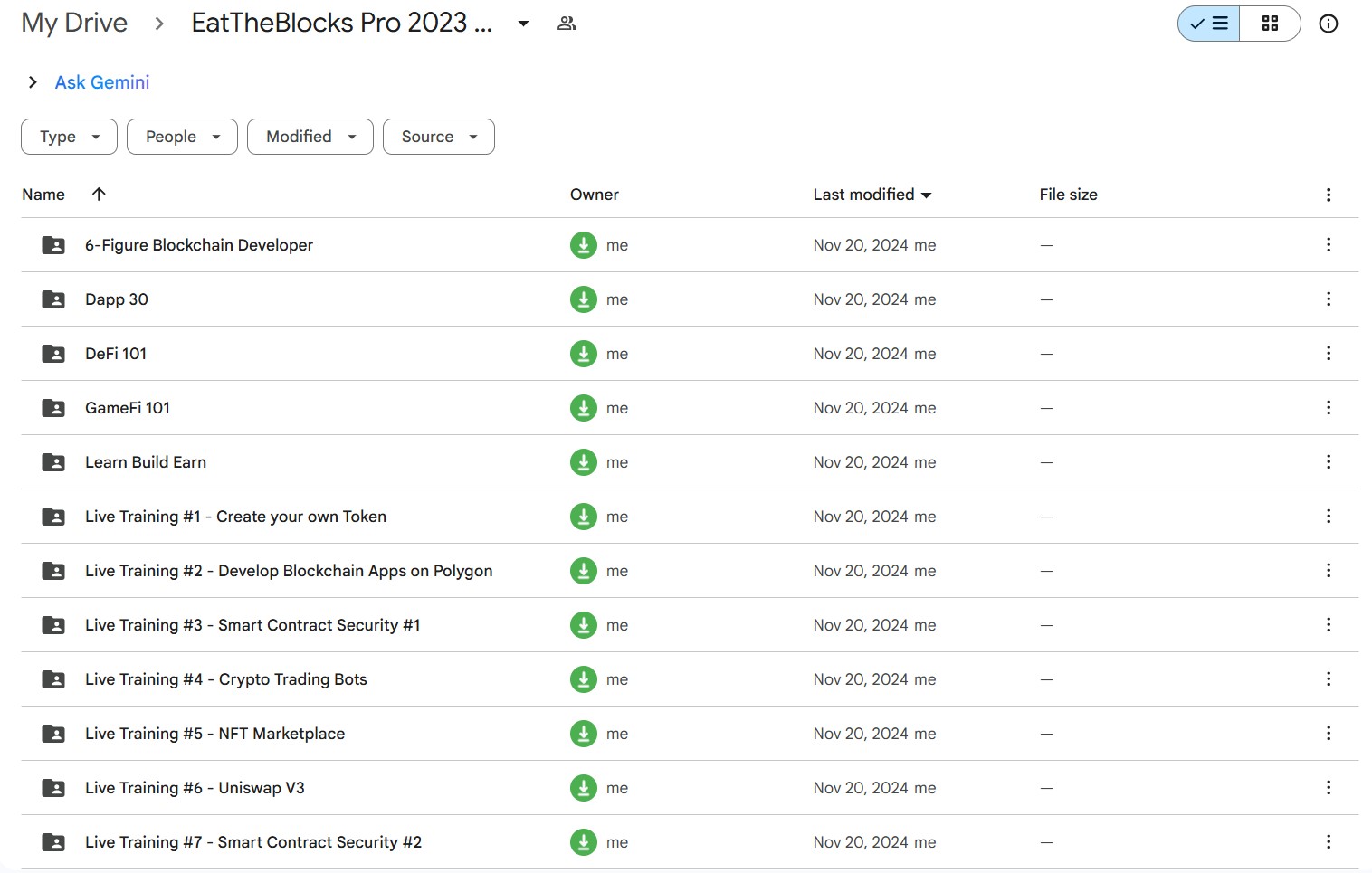The height and width of the screenshot is (873, 1372).
Task: Open Live Training #4 - Crypto Trading Bots folder
Action: pyautogui.click(x=226, y=679)
